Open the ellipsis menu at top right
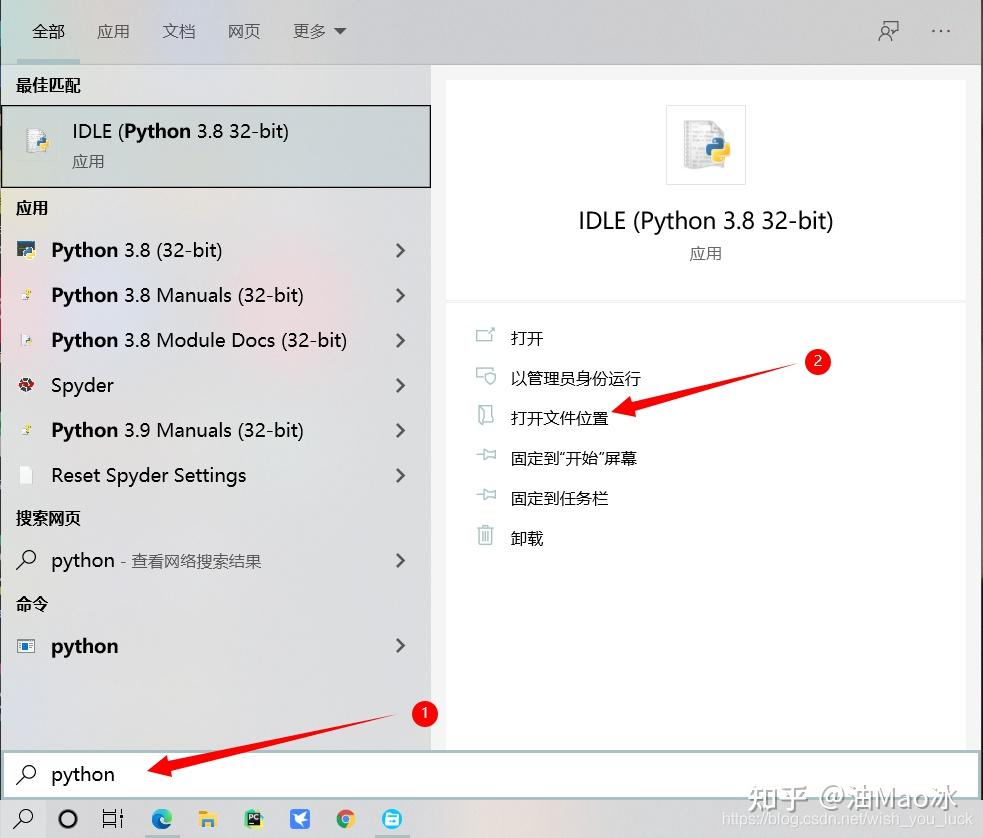The width and height of the screenshot is (983, 838). [940, 31]
